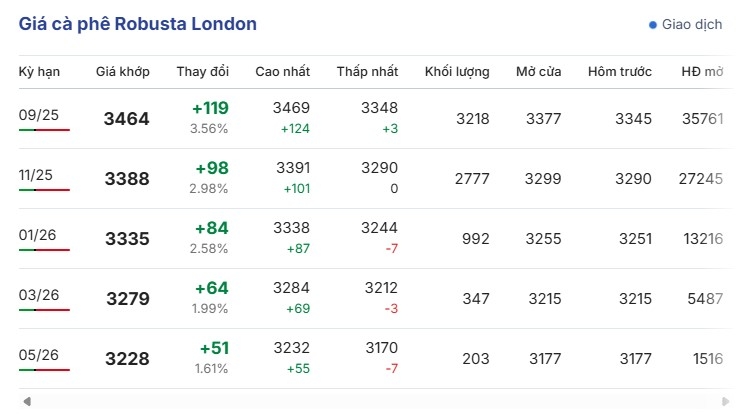Select the 3464 matched price cell
Image resolution: width=748 pixels, height=420 pixels.
coord(126,118)
